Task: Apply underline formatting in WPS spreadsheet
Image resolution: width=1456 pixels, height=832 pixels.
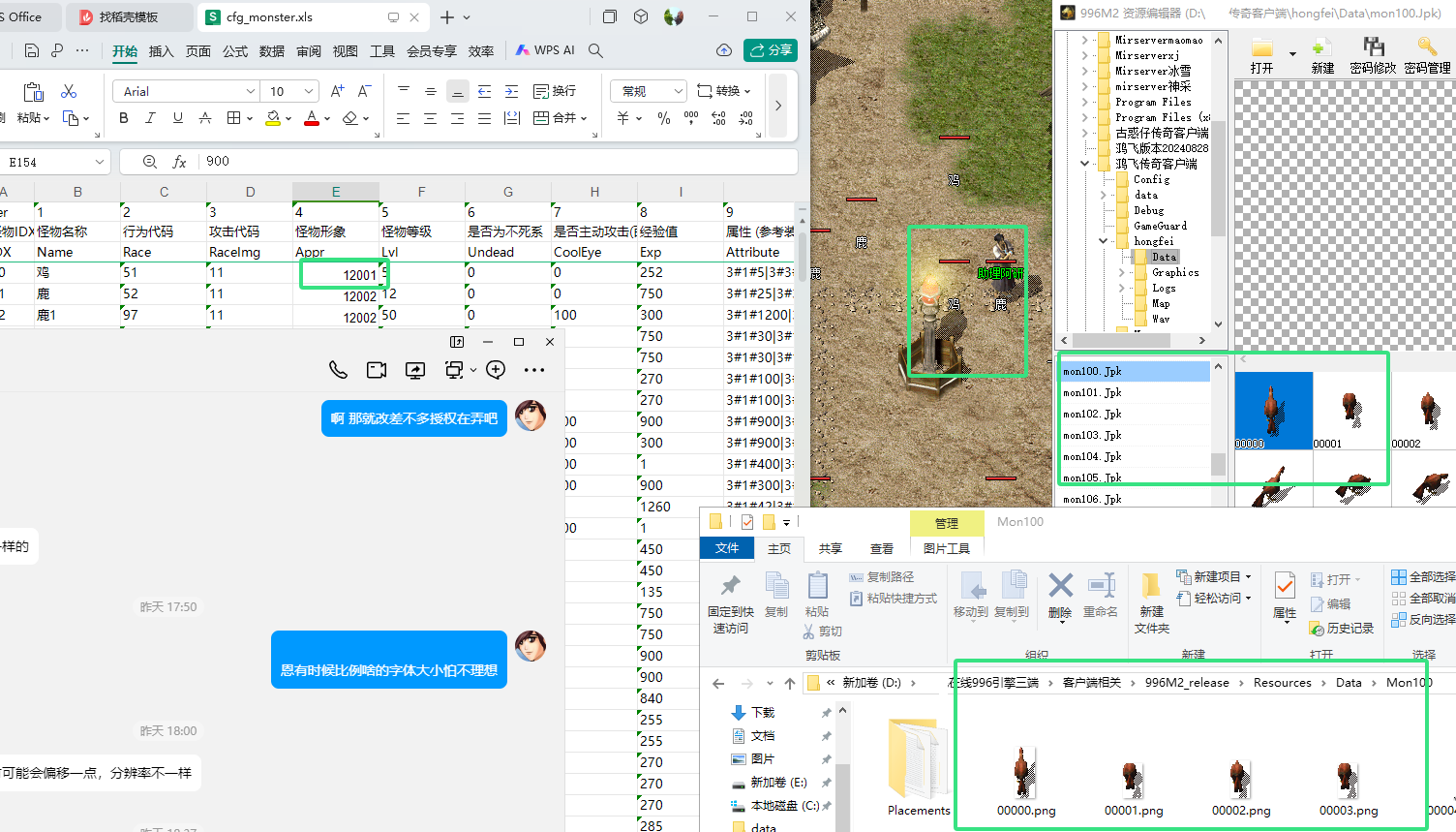Action: point(177,118)
